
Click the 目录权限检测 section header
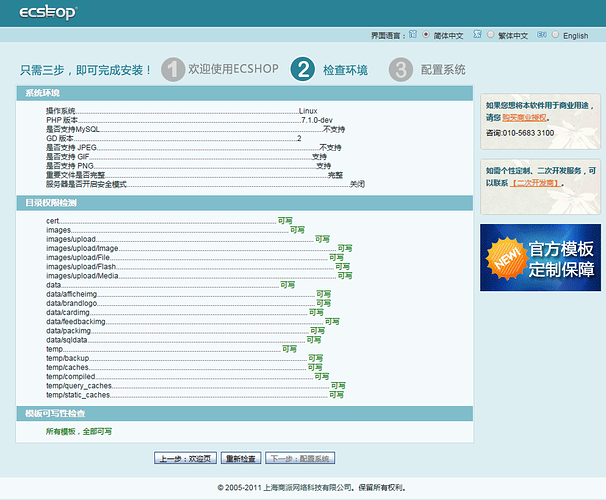(245, 203)
